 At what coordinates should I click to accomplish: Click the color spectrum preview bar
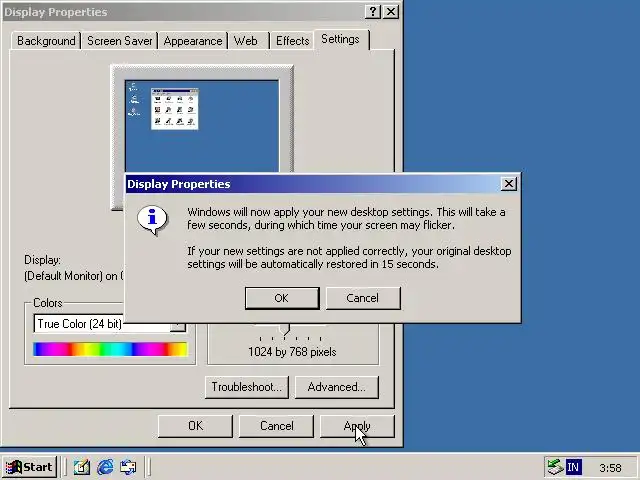click(110, 349)
